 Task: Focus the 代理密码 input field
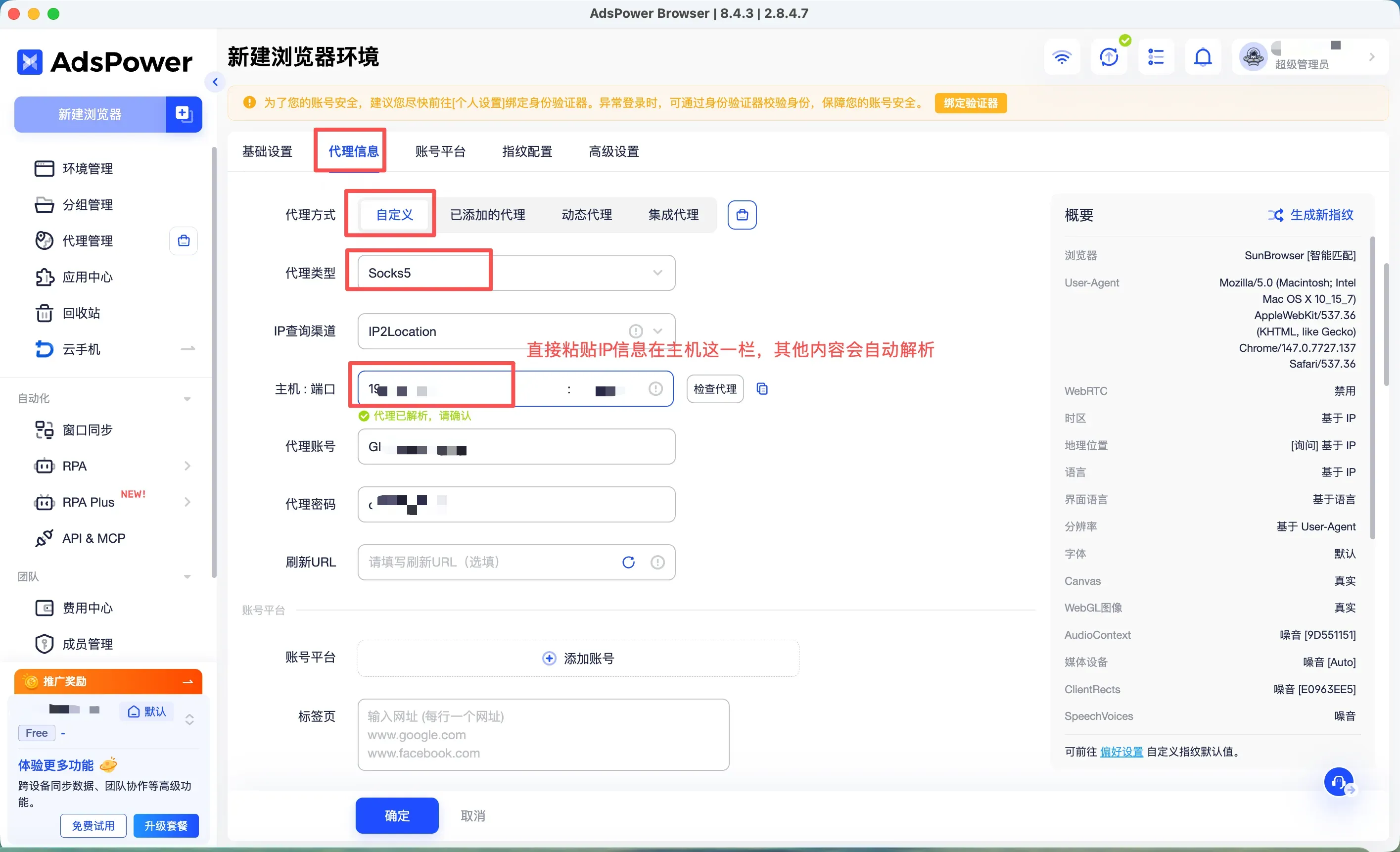(516, 504)
